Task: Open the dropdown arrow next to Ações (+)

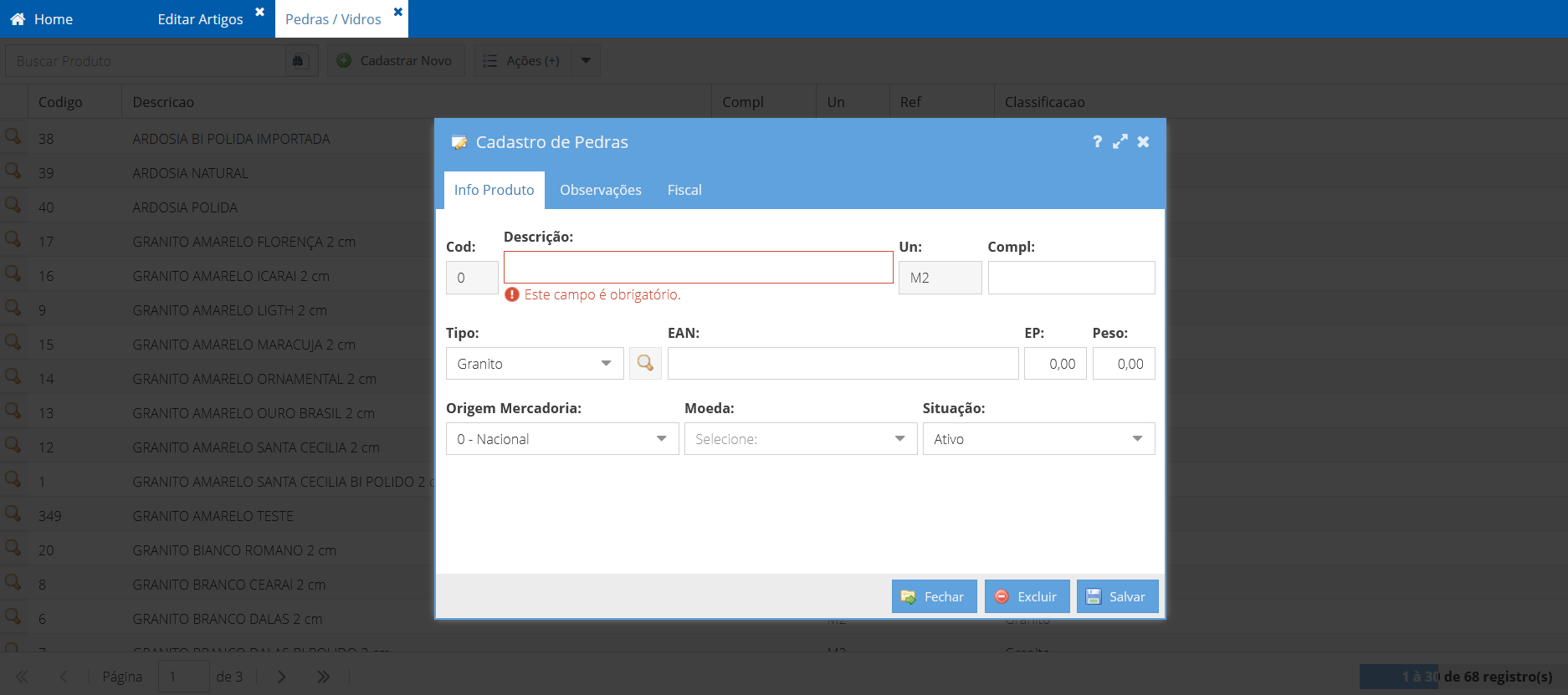Action: click(x=586, y=60)
